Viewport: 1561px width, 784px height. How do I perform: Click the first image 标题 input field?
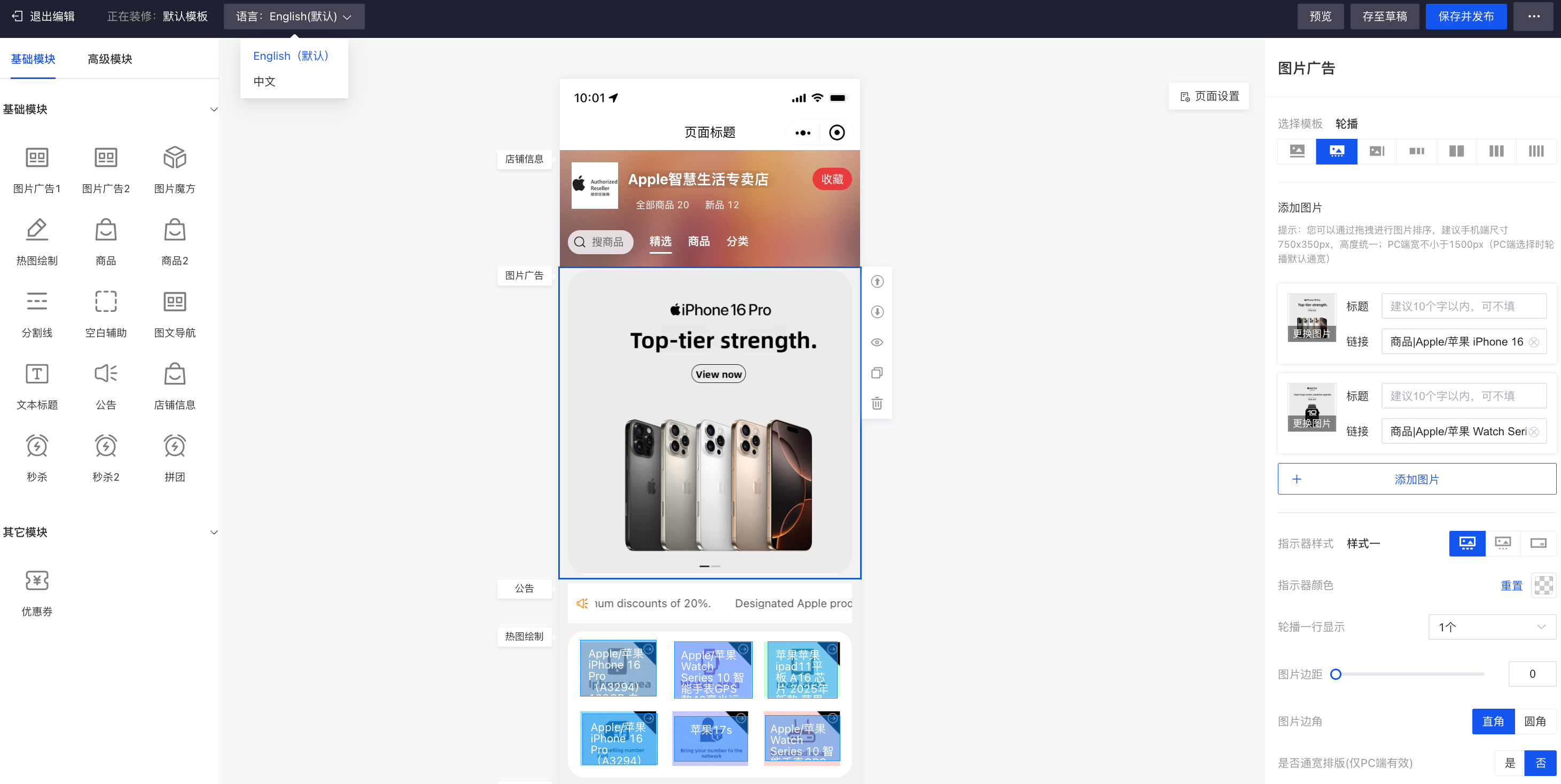tap(1463, 307)
